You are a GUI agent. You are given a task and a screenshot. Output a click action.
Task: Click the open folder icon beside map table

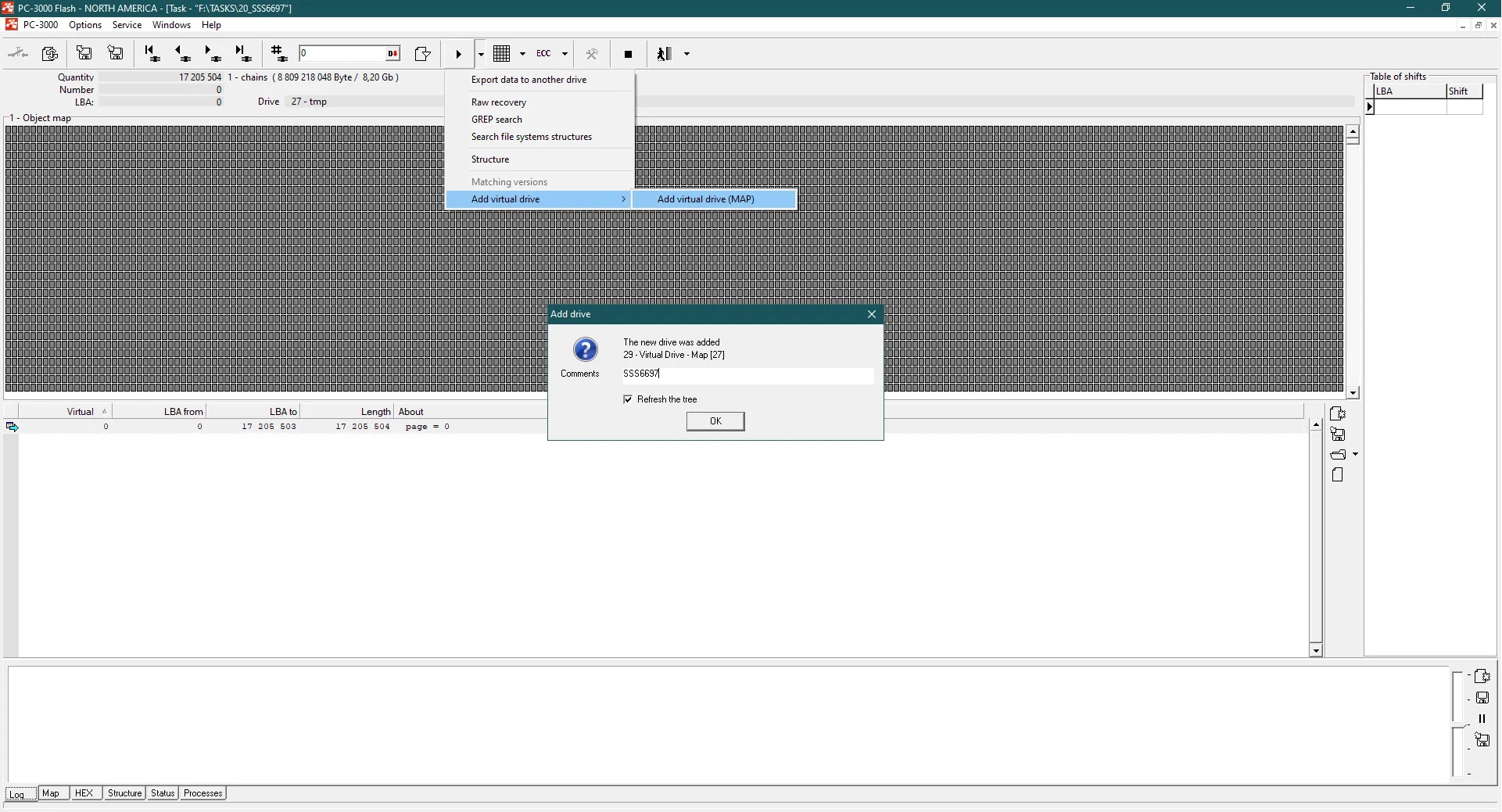tap(1338, 455)
